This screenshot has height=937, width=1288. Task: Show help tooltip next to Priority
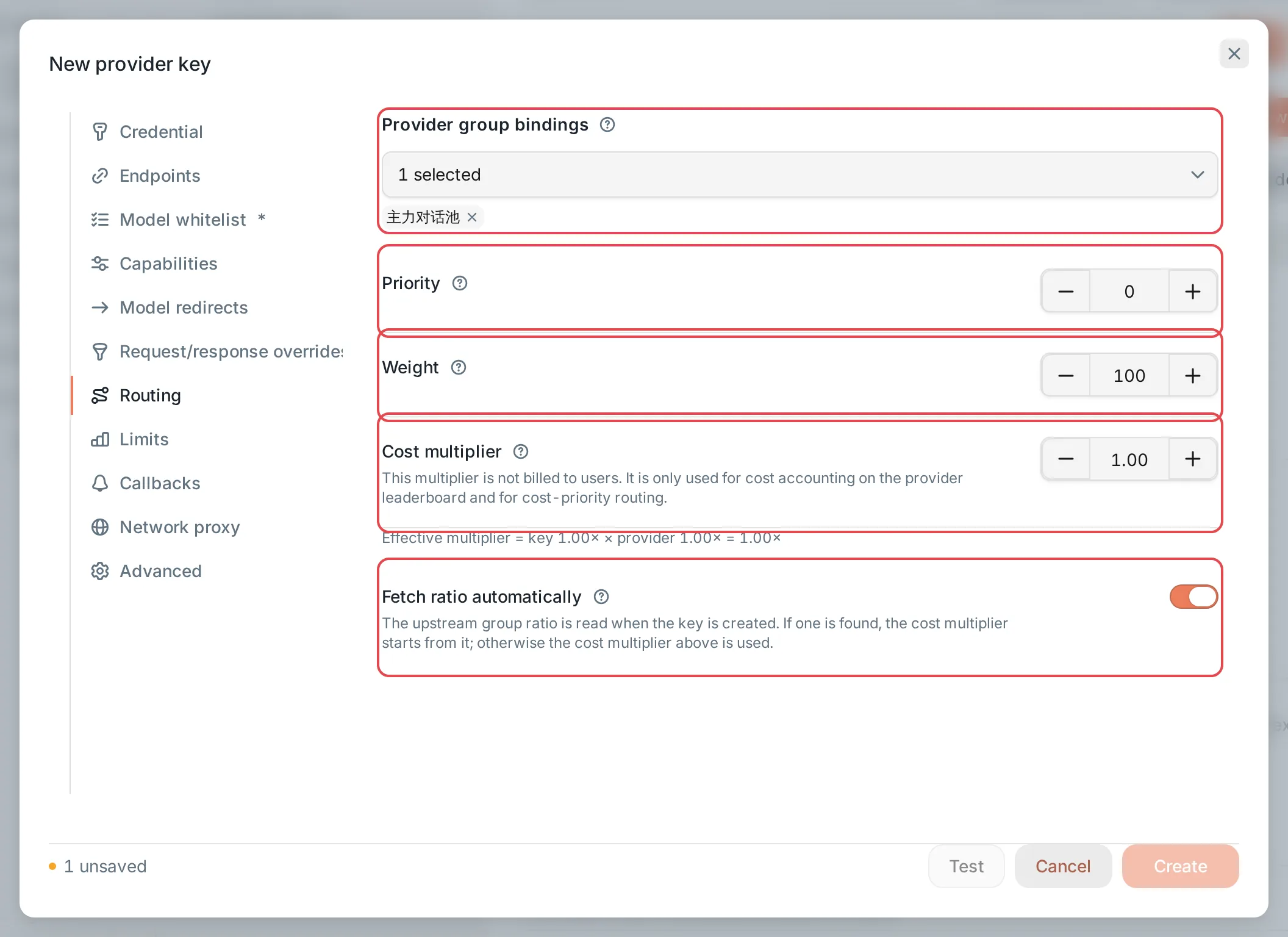[x=460, y=283]
